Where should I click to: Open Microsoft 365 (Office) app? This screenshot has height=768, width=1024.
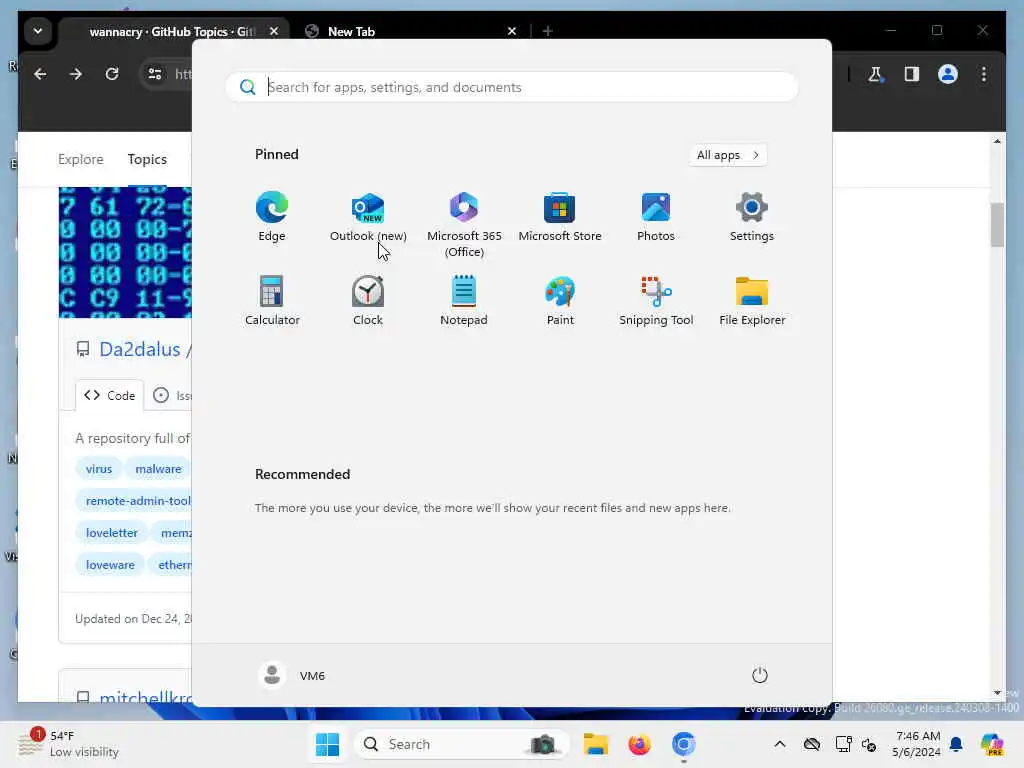pos(464,225)
